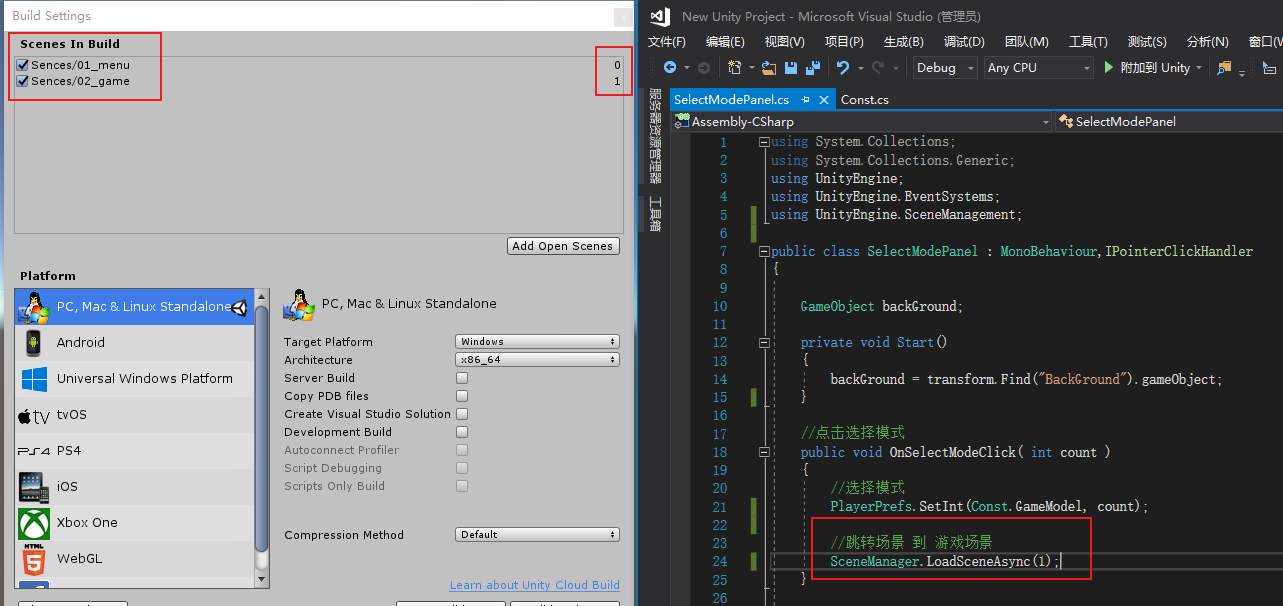Enable the Development Build checkbox

tap(462, 432)
